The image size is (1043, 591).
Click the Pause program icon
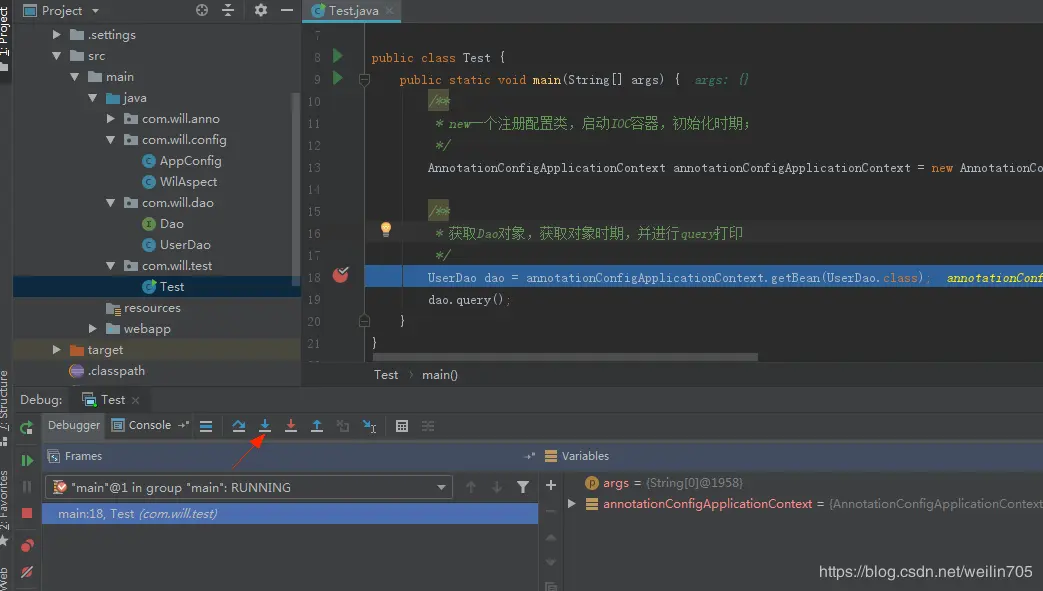pos(27,487)
